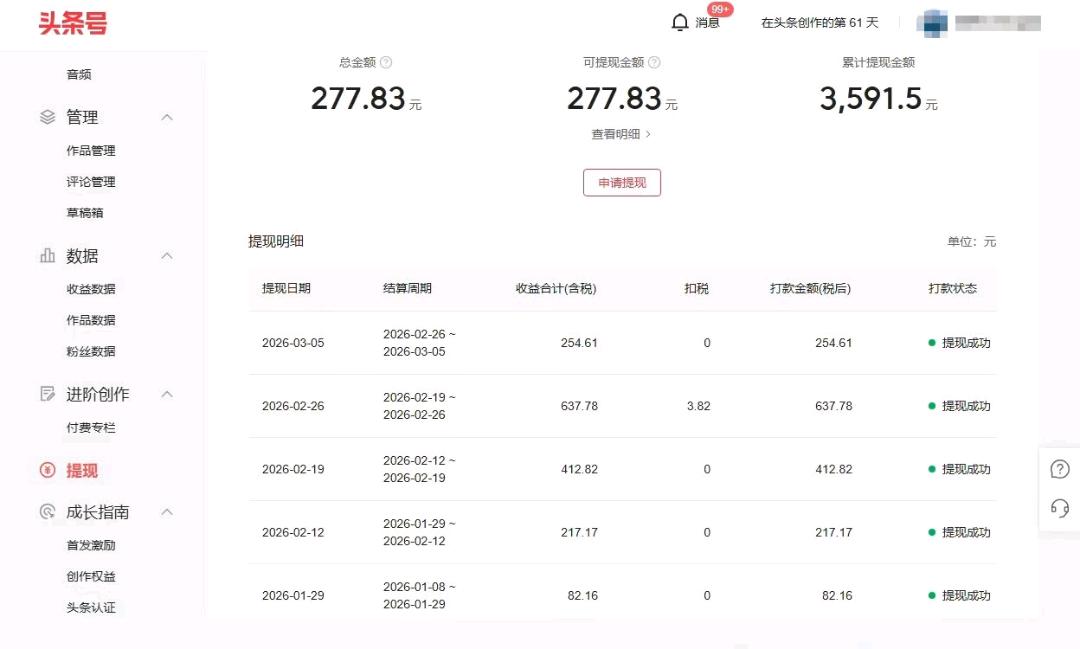Open the help question-mark icon on right edge
The image size is (1080, 649).
[1059, 468]
